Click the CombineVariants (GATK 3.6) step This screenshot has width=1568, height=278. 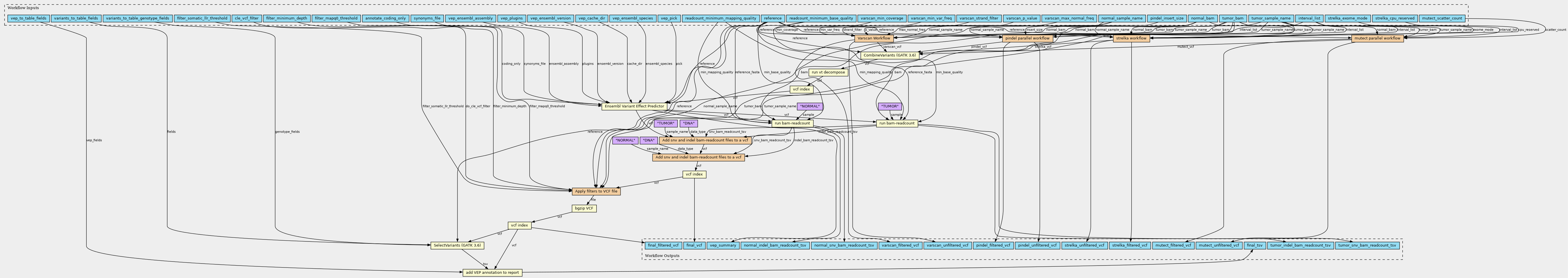coord(889,56)
